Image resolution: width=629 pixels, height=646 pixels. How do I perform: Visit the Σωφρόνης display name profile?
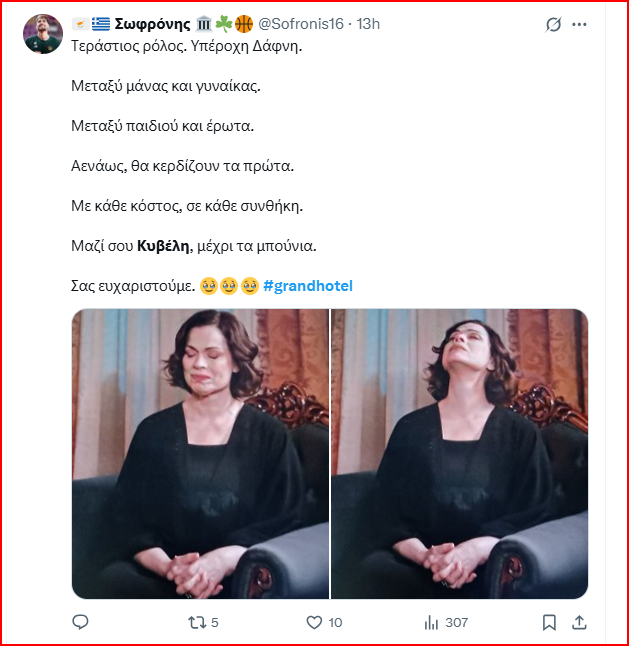pos(152,24)
